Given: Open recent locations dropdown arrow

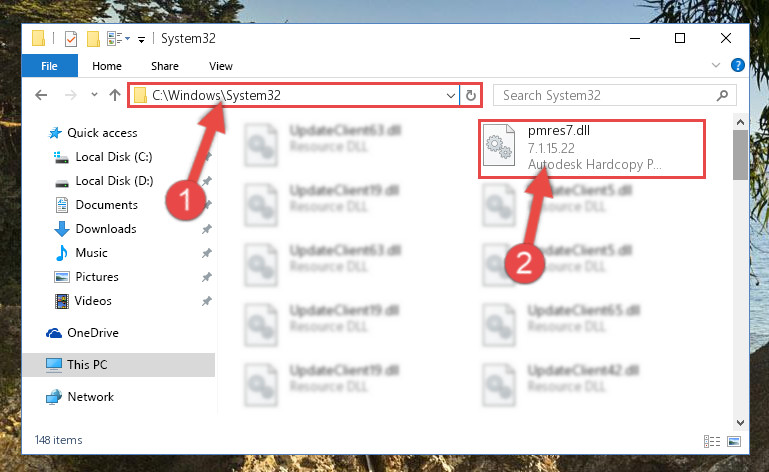Looking at the screenshot, I should point(94,95).
